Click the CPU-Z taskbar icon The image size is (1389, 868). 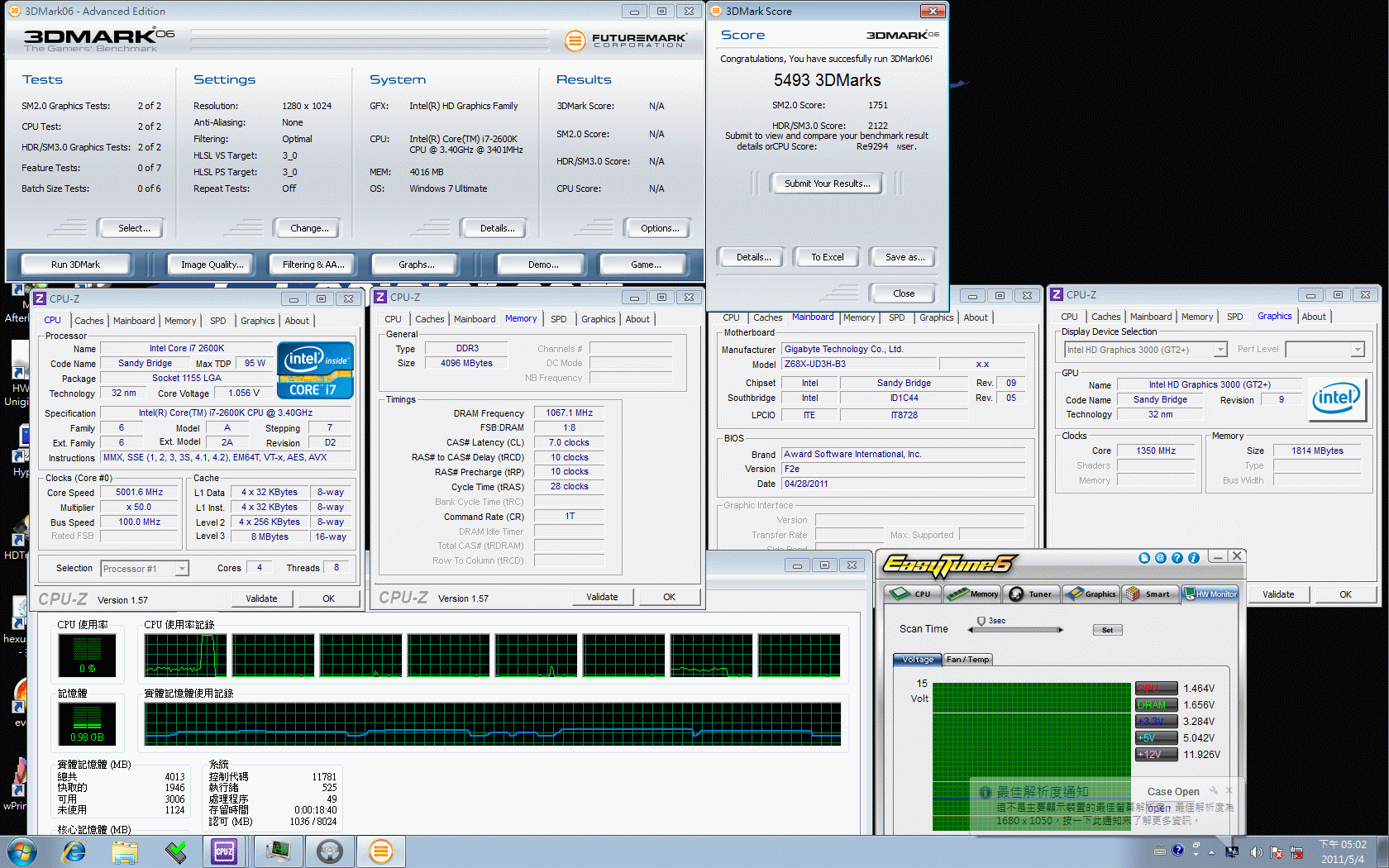[x=224, y=851]
